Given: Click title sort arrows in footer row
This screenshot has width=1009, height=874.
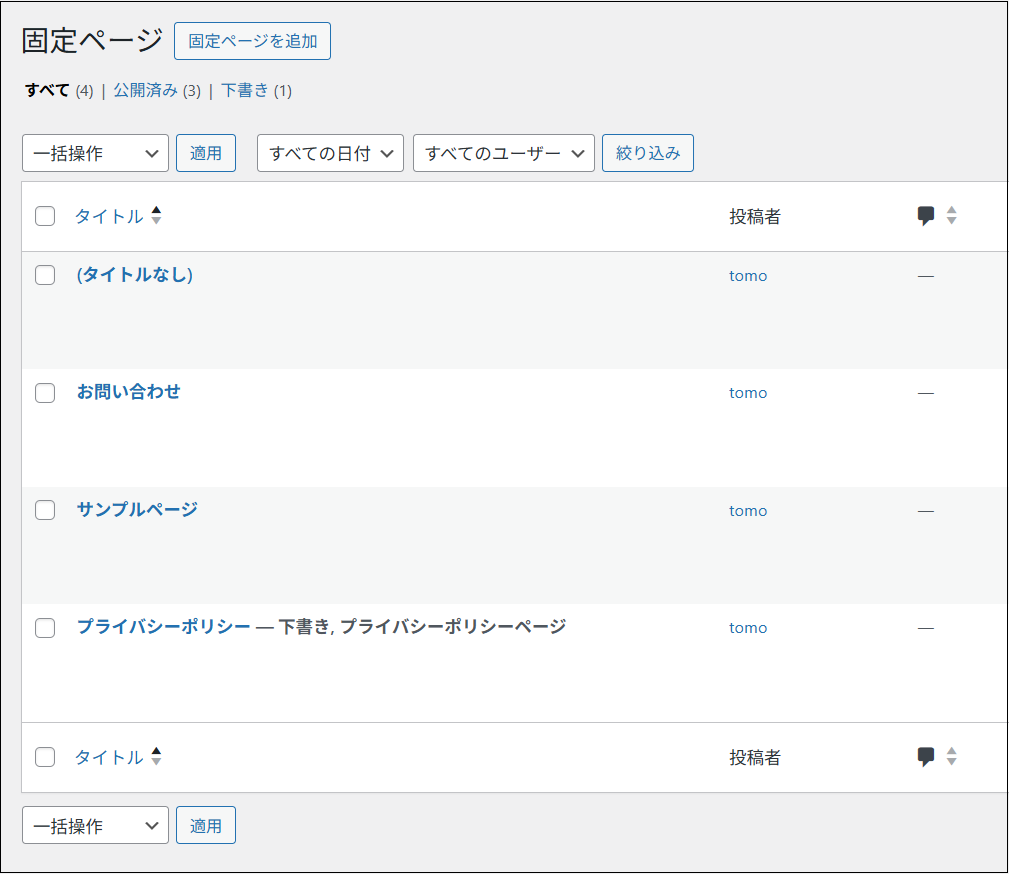Looking at the screenshot, I should pyautogui.click(x=156, y=757).
